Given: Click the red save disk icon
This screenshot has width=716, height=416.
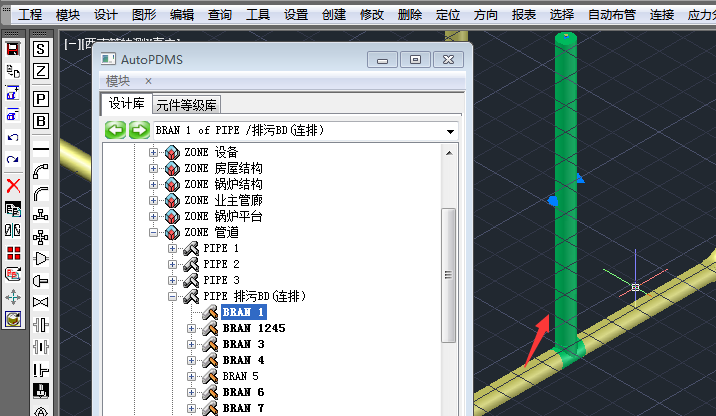Looking at the screenshot, I should pyautogui.click(x=13, y=48).
